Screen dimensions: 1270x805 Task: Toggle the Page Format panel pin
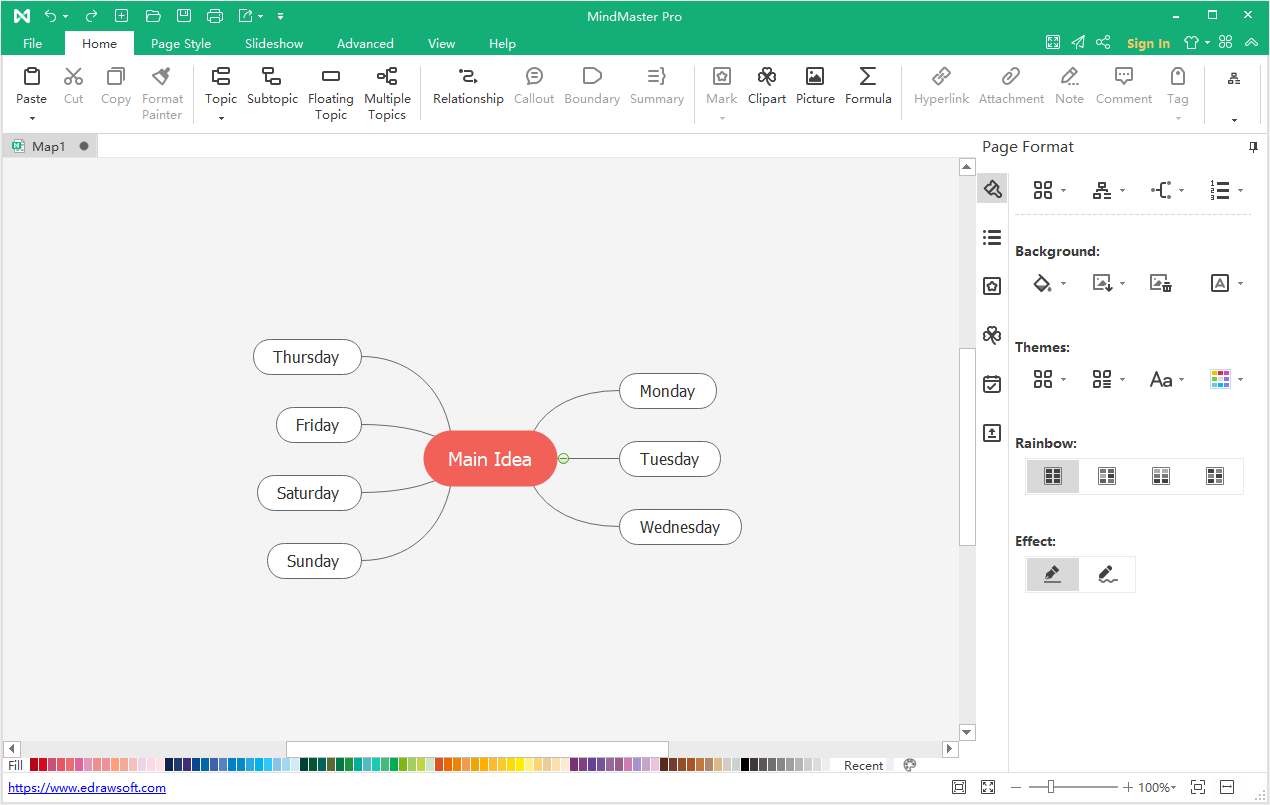(x=1252, y=146)
